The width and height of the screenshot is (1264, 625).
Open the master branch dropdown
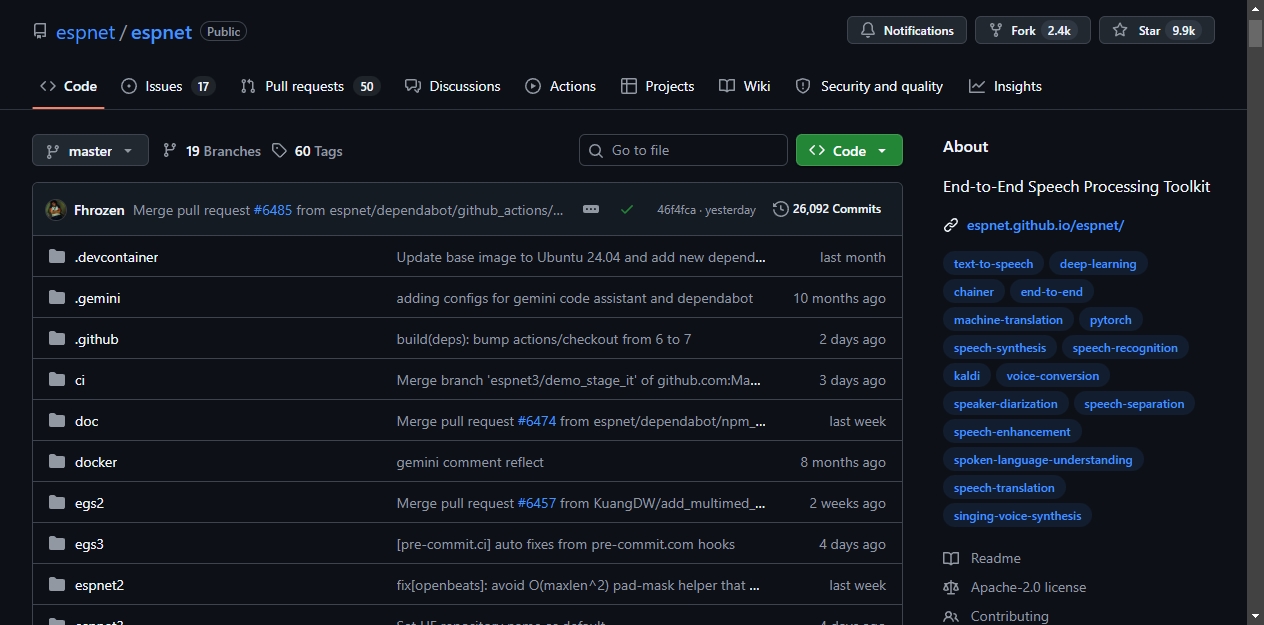pyautogui.click(x=90, y=150)
